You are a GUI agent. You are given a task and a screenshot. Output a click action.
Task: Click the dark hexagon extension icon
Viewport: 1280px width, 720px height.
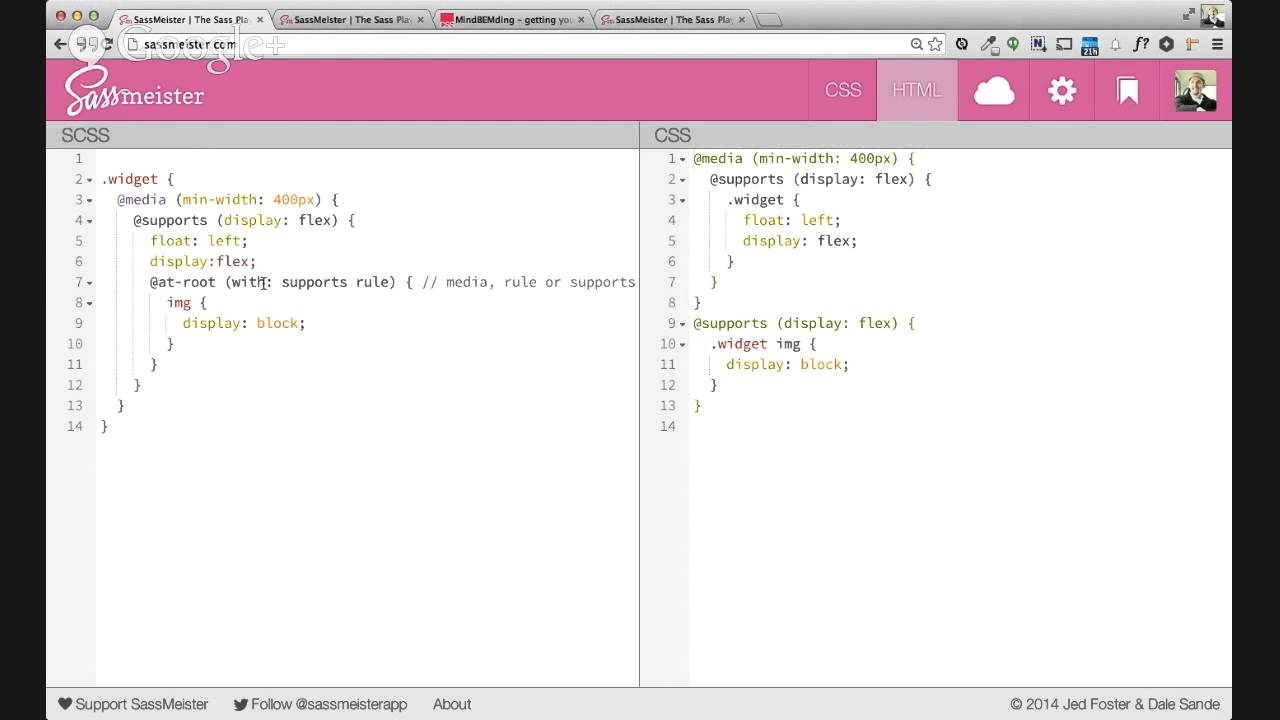click(x=1166, y=44)
